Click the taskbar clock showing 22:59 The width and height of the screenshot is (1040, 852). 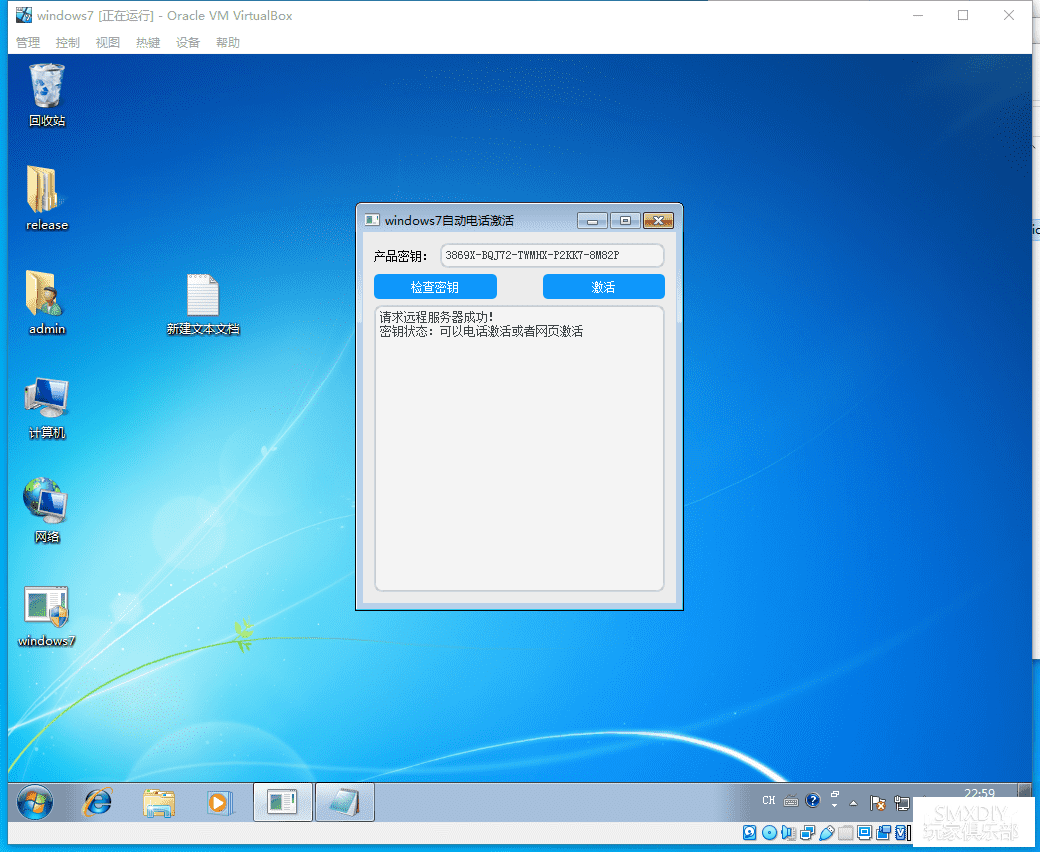[x=980, y=793]
